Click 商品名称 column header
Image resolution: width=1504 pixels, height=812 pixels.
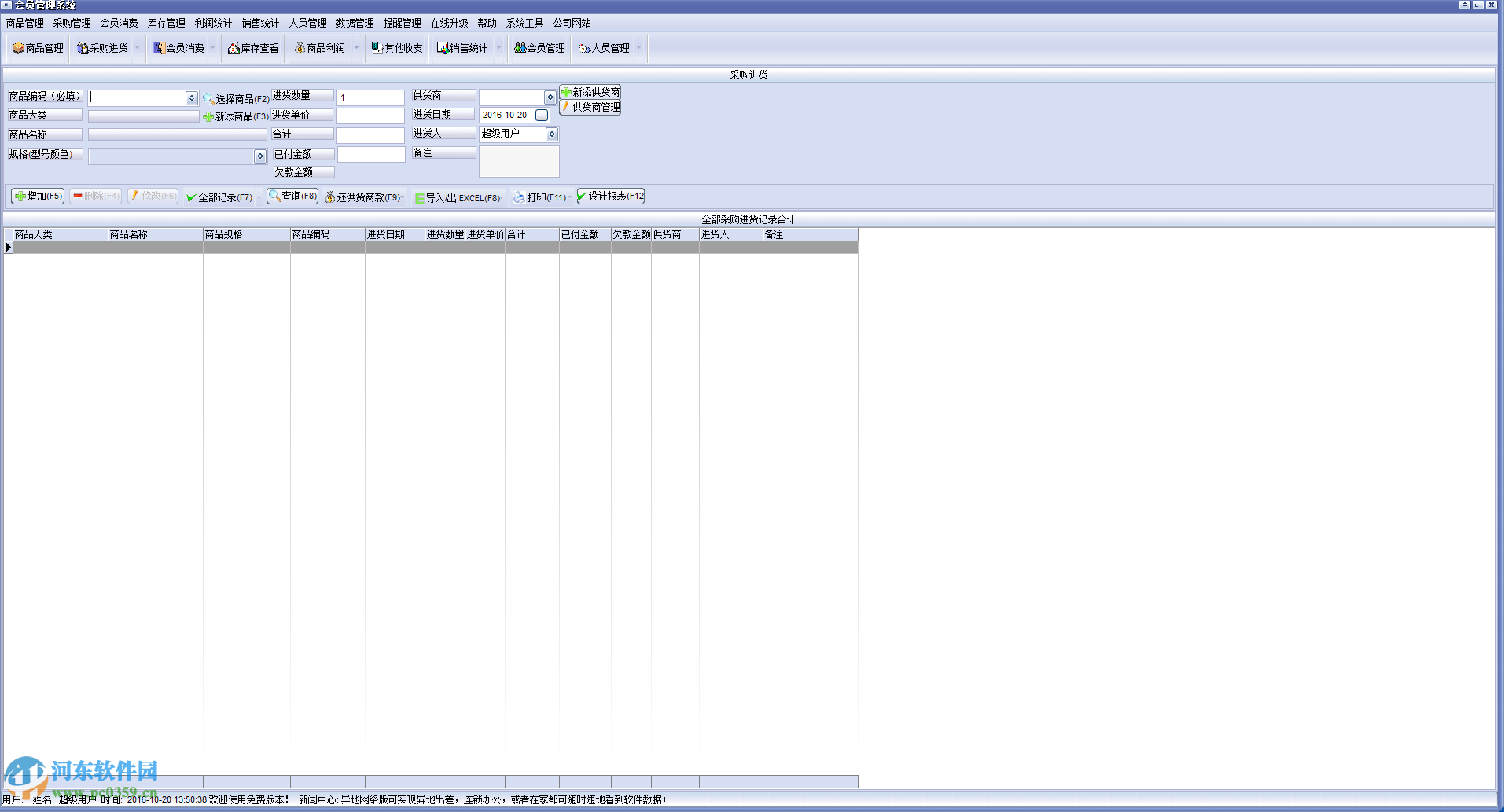coord(156,234)
